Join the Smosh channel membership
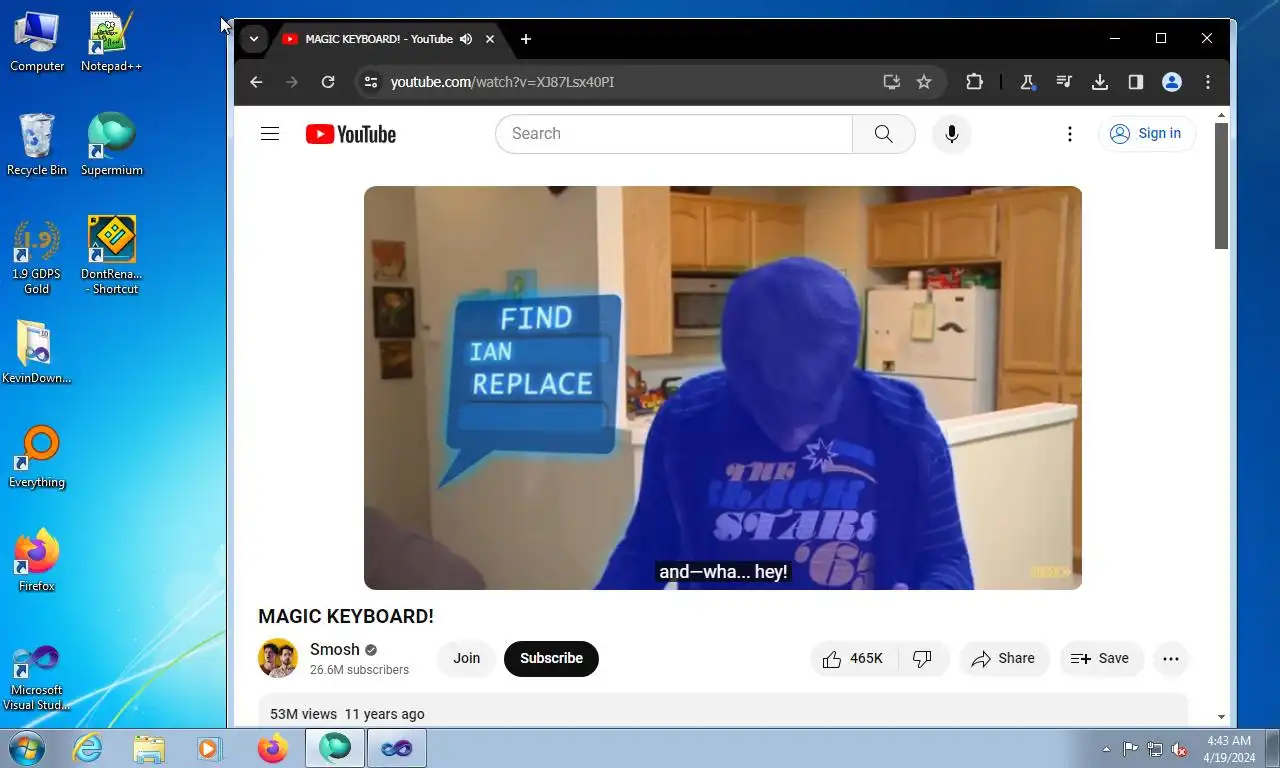Image resolution: width=1280 pixels, height=768 pixels. (467, 659)
